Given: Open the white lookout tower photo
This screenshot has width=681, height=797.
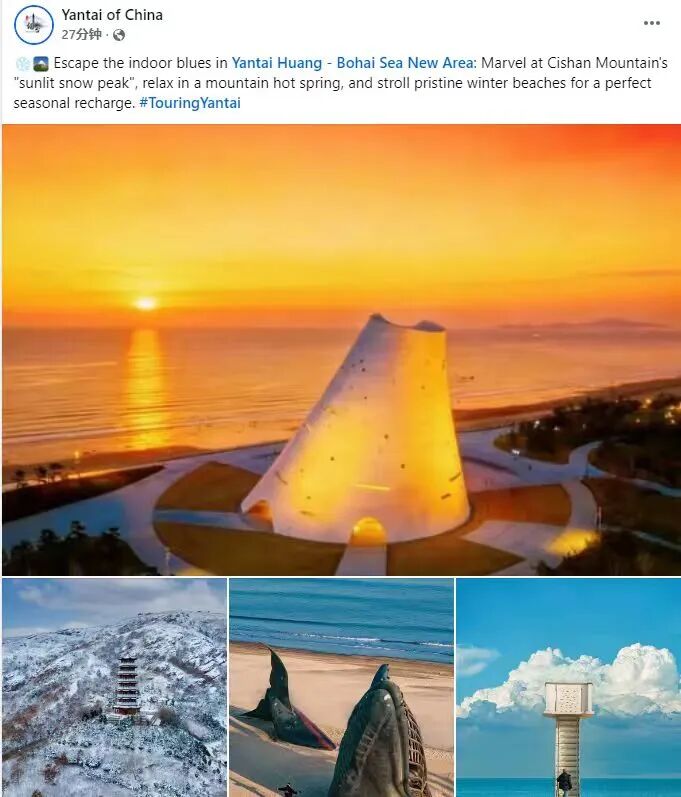Looking at the screenshot, I should [x=568, y=687].
